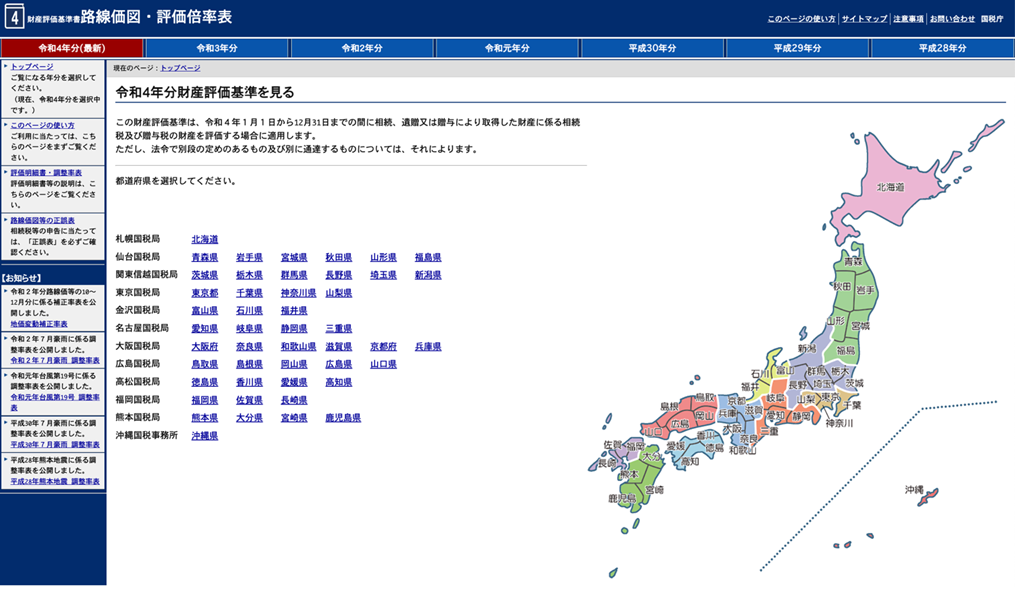Open the 愛知県 link

click(x=205, y=329)
